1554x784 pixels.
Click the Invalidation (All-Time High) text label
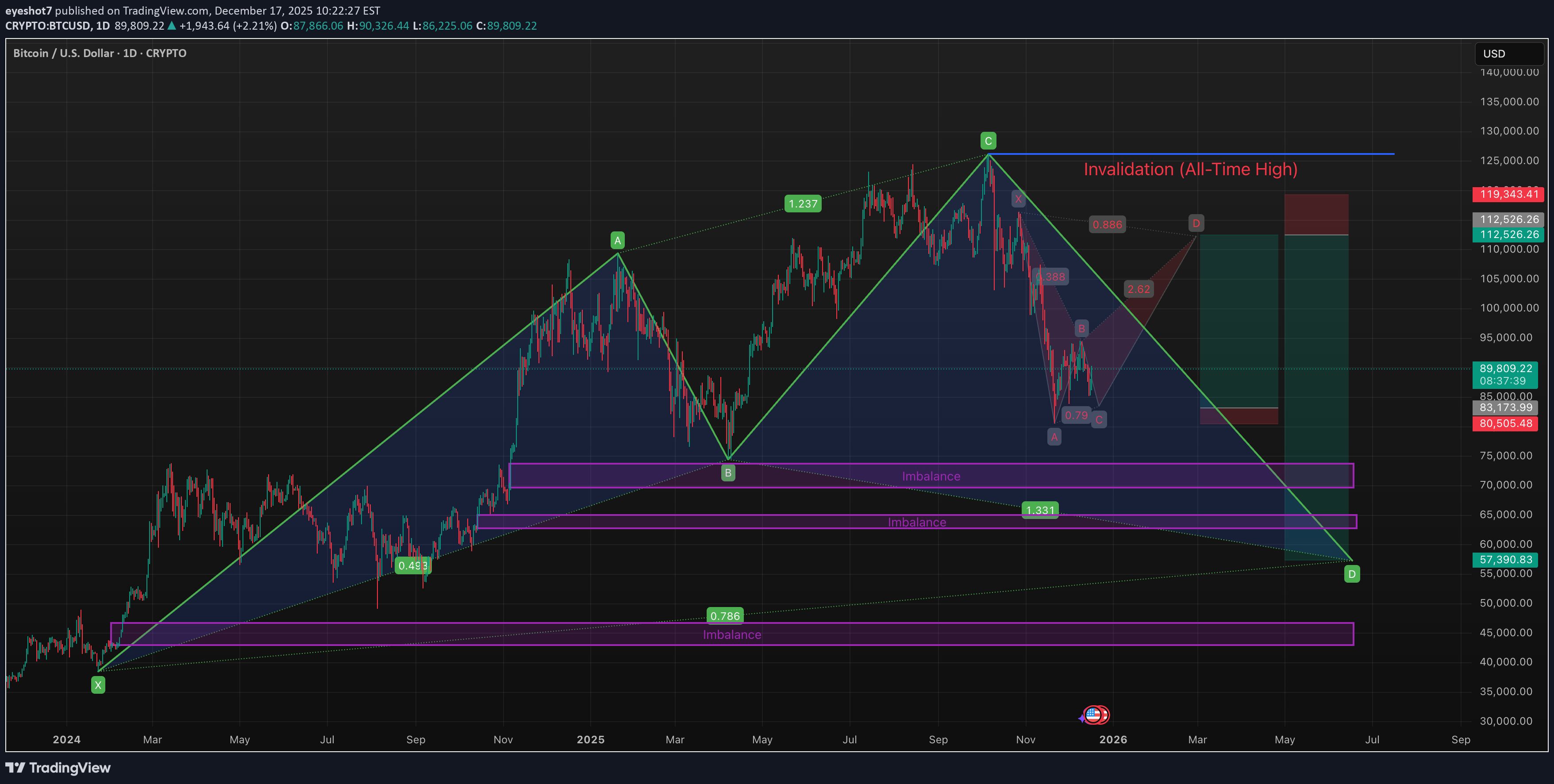tap(1190, 169)
